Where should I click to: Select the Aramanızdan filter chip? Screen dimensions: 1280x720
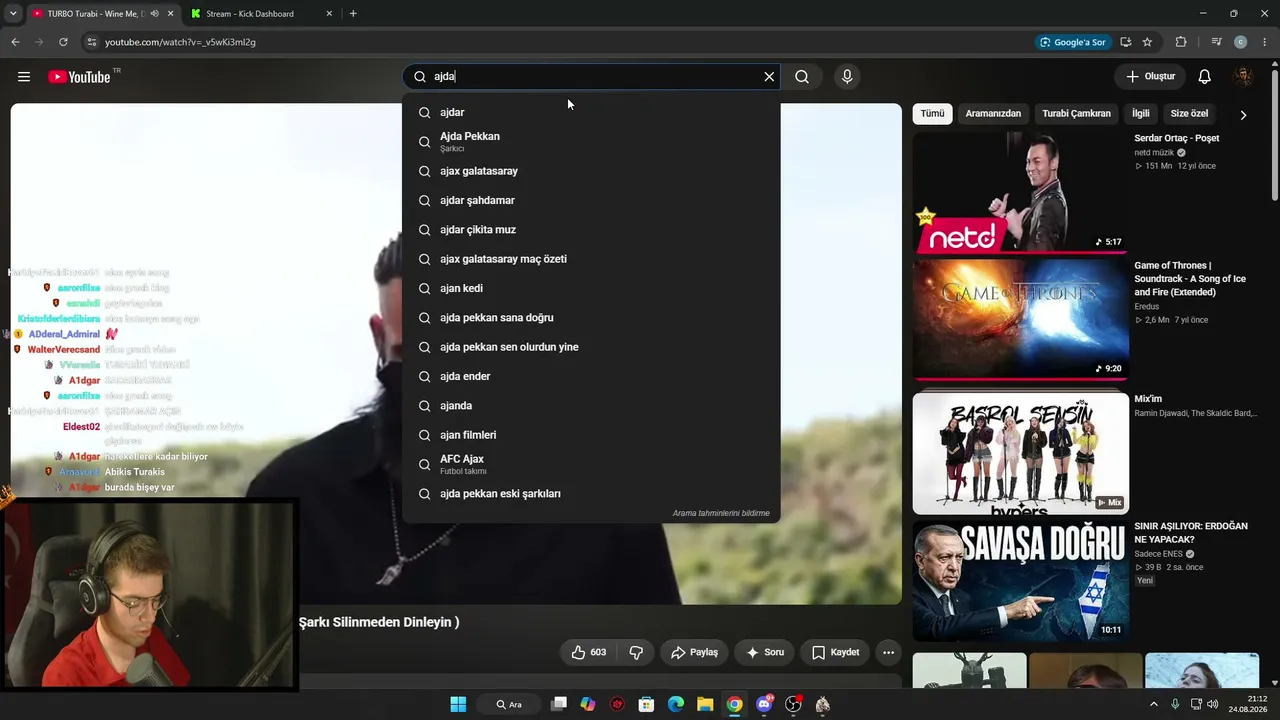[x=993, y=114]
